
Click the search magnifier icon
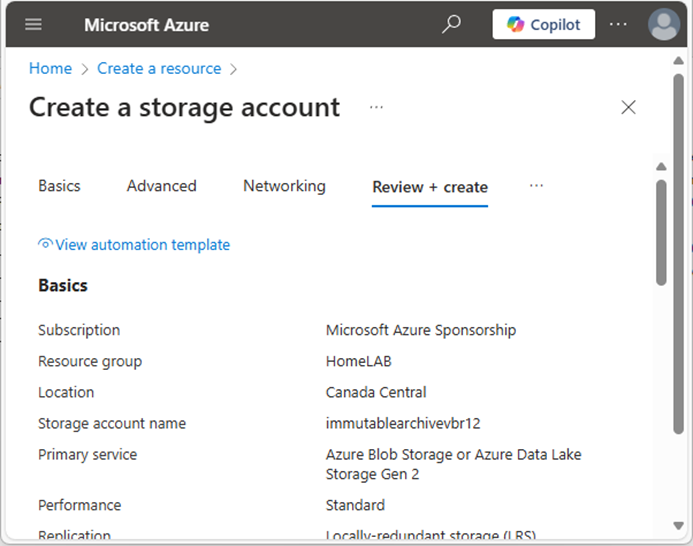pos(451,24)
